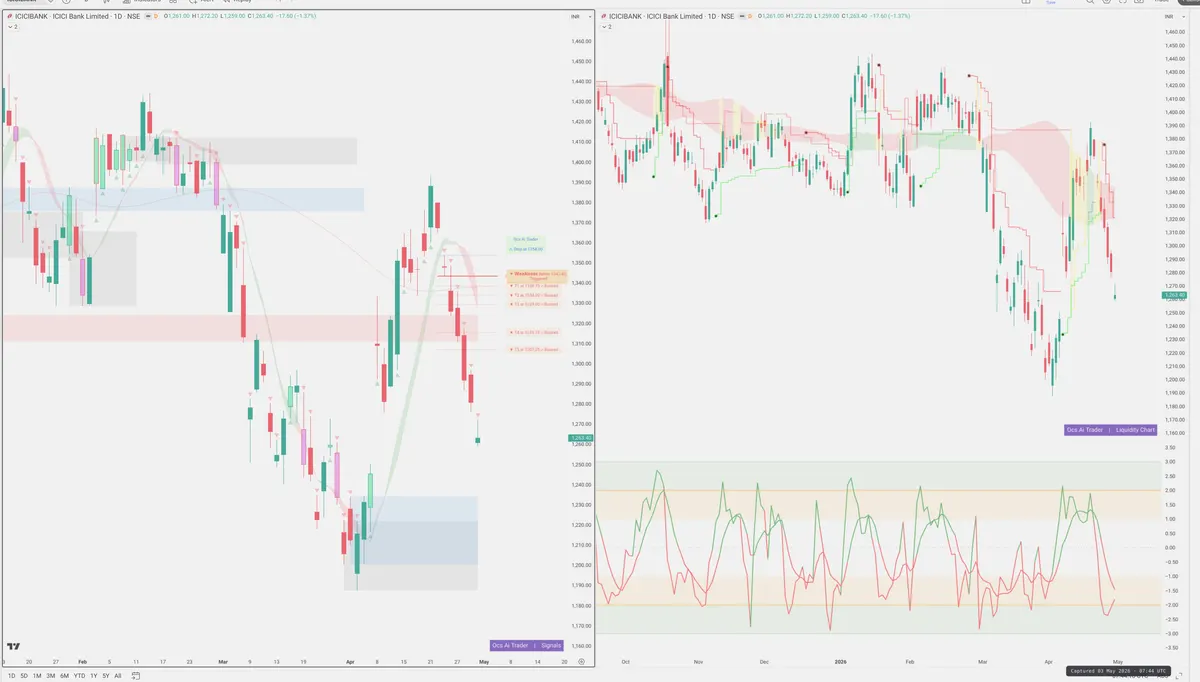
Task: Click 1,460.00 label on left price axis
Action: [x=581, y=41]
